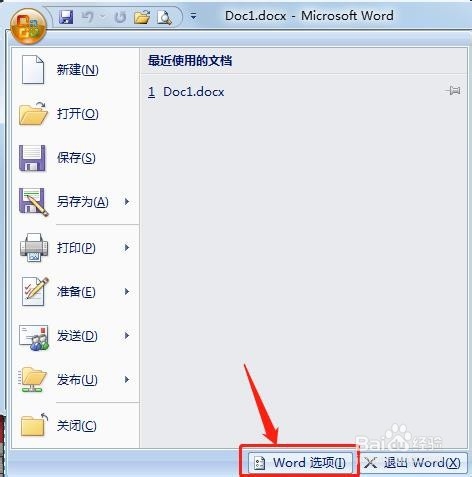Click the printer icon for 打印
This screenshot has width=472, height=477.
pos(34,248)
